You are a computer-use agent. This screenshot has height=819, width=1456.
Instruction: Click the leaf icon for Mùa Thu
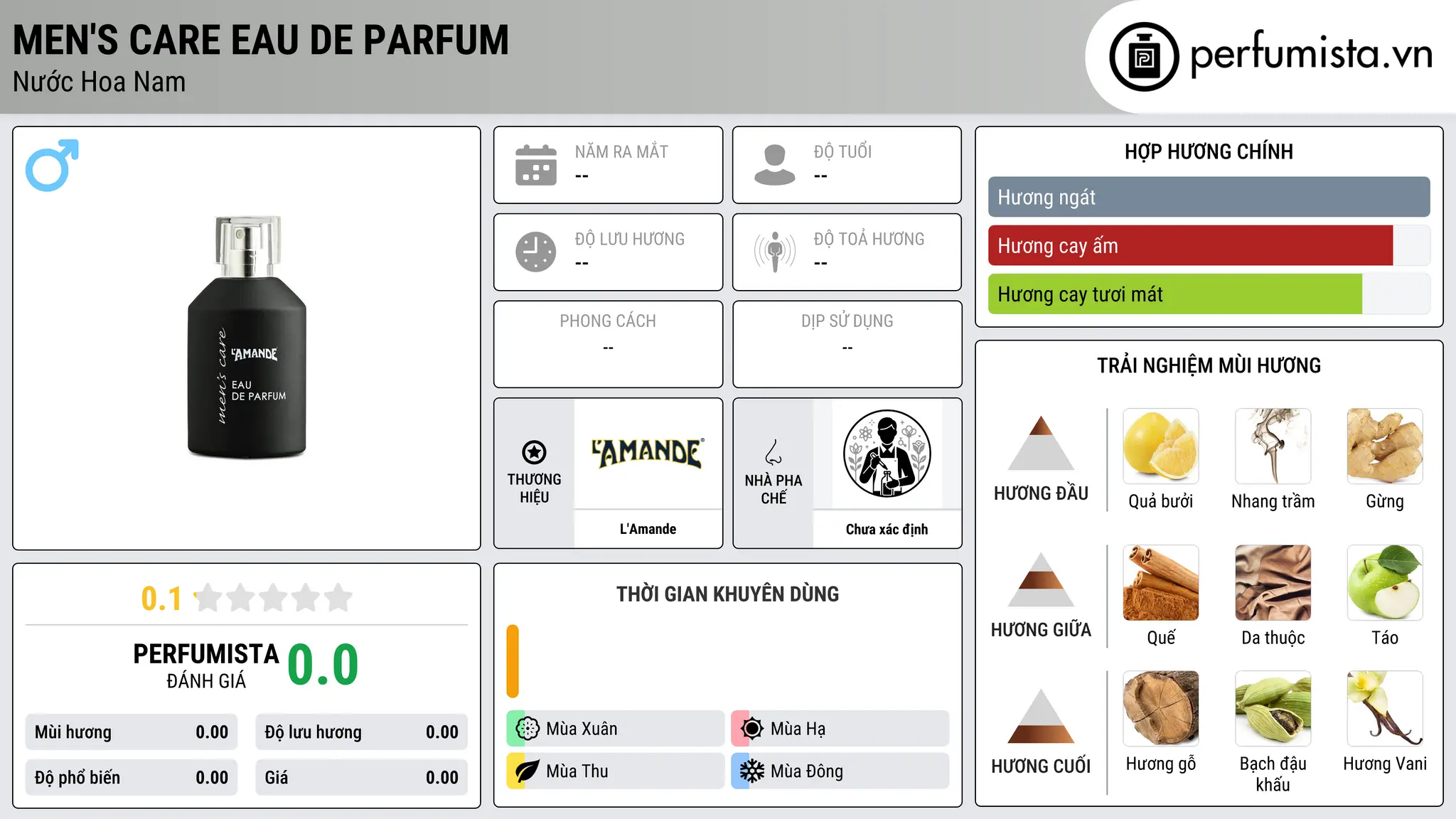click(x=528, y=771)
